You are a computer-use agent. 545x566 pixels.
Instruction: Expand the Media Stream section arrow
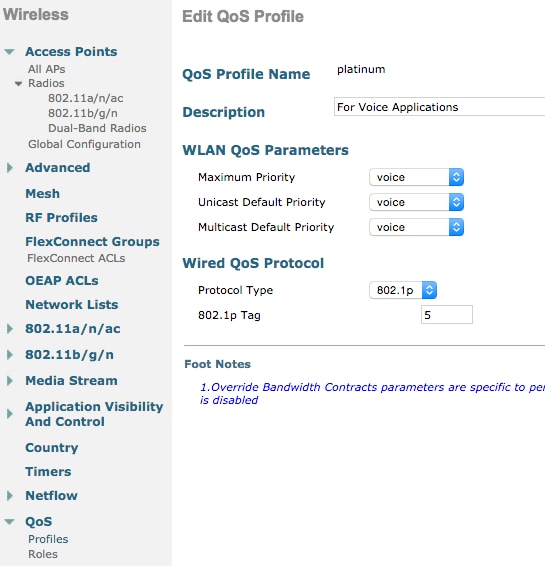coord(10,381)
